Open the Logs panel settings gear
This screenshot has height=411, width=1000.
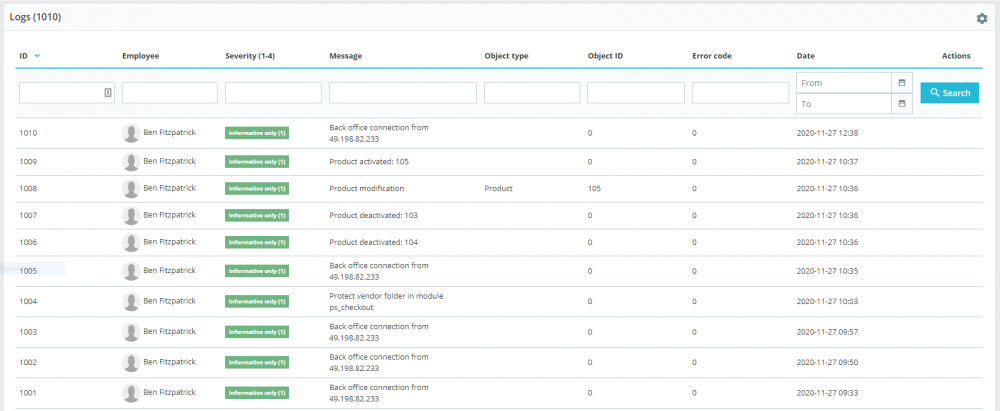[982, 19]
